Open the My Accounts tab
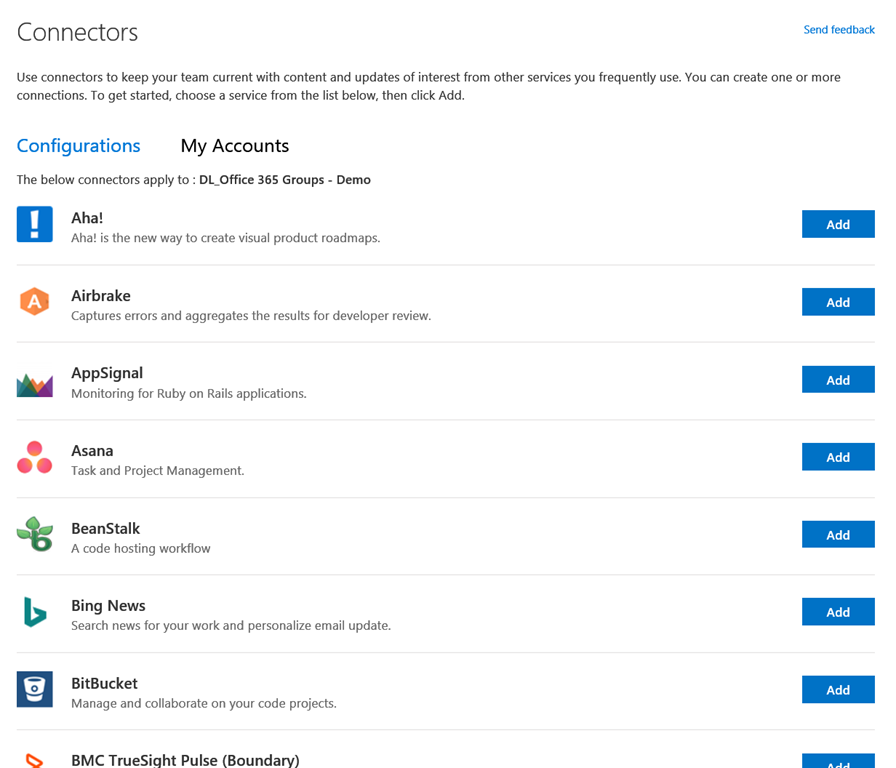 tap(234, 146)
